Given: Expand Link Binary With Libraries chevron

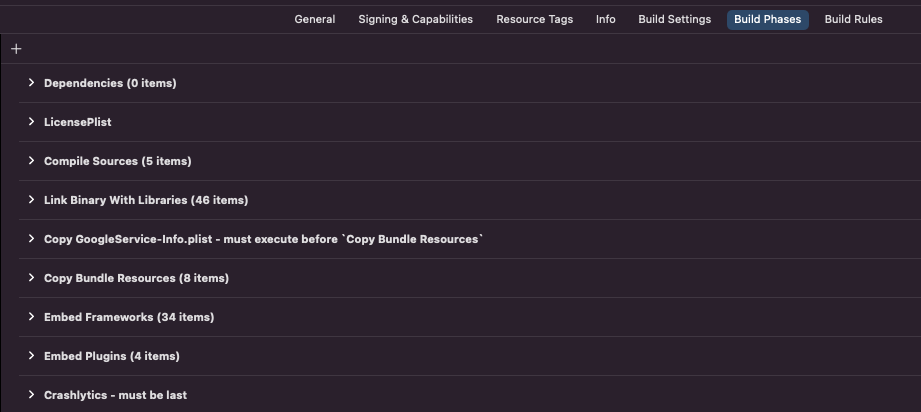Looking at the screenshot, I should (31, 200).
